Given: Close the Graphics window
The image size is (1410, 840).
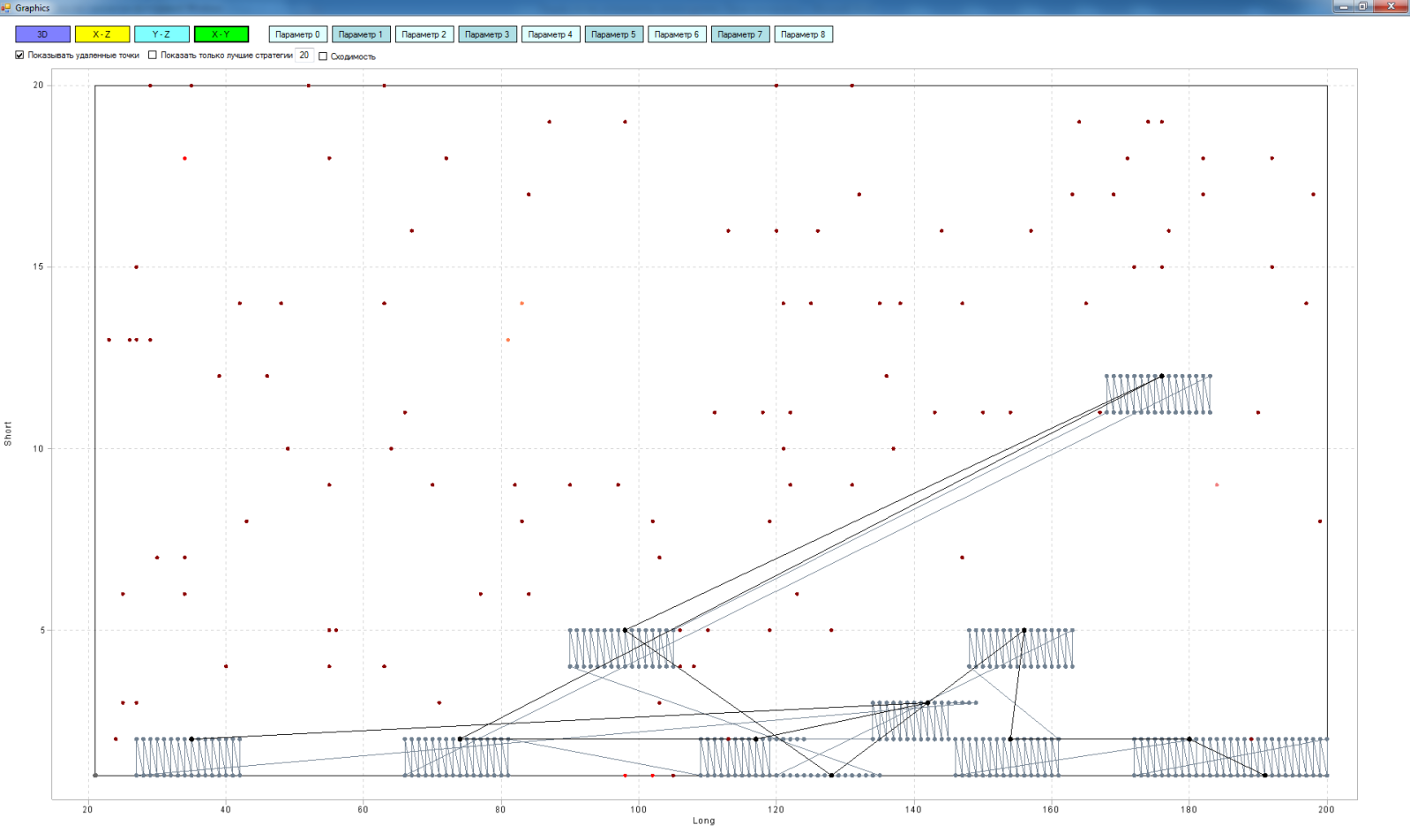Looking at the screenshot, I should pos(1391,6).
